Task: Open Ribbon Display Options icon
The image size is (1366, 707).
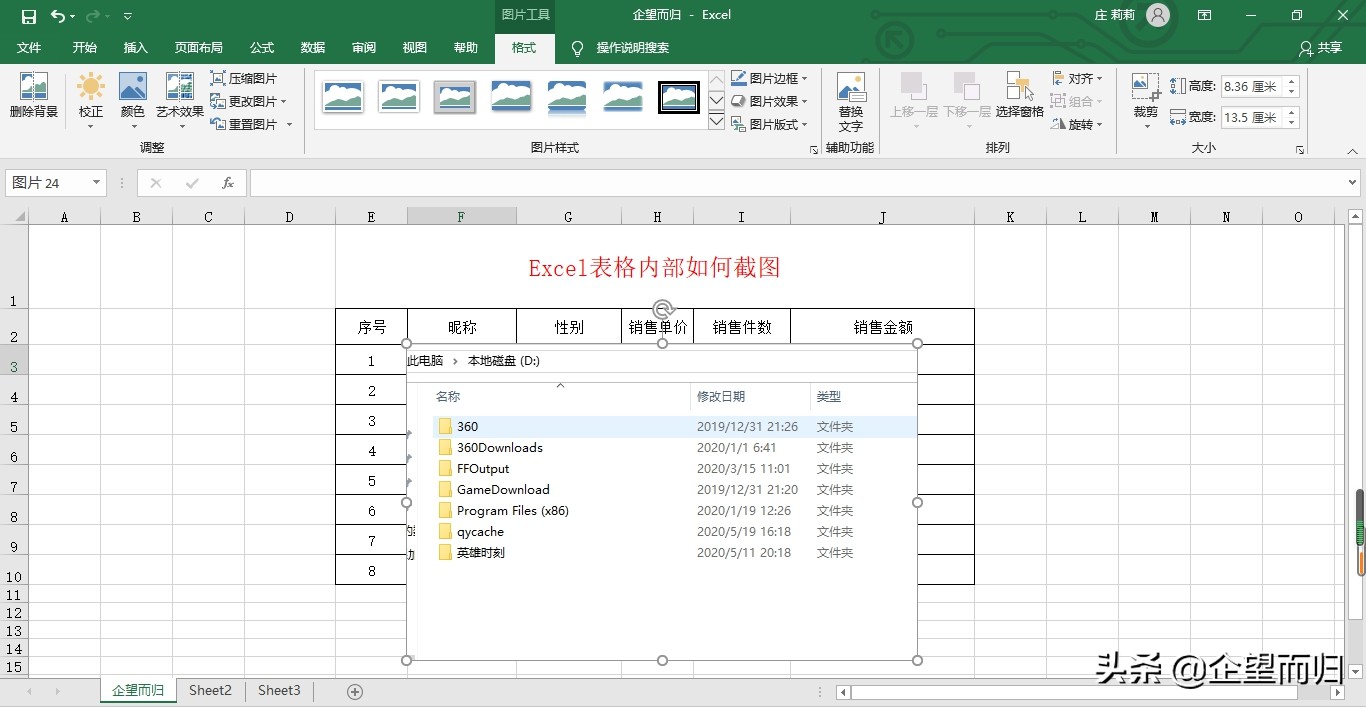Action: (1205, 15)
